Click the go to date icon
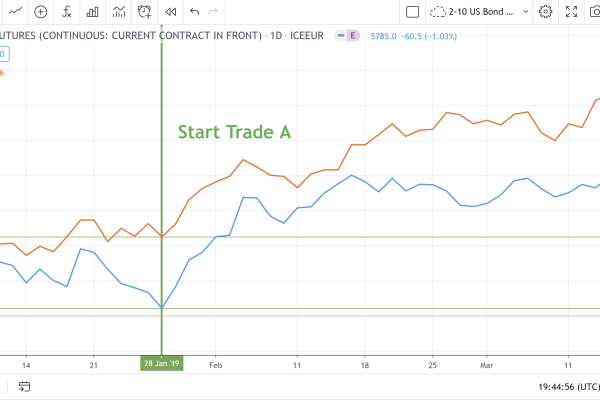 click(25, 387)
